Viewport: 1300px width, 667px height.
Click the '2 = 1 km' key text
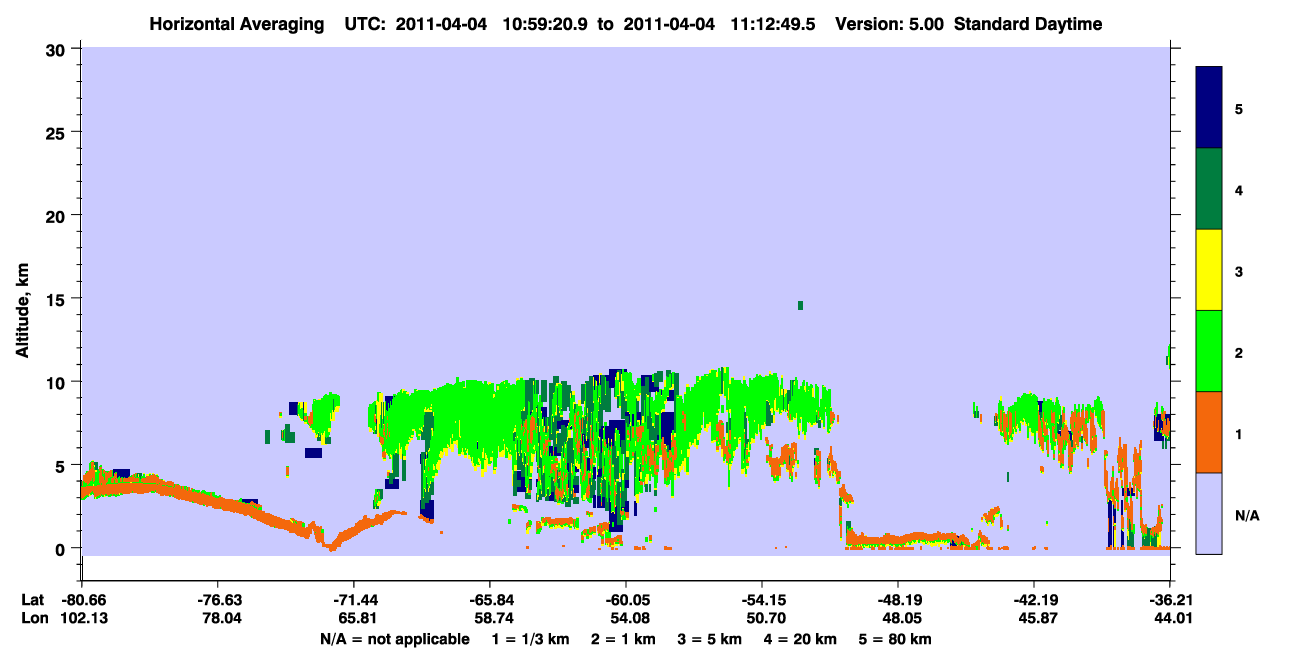(624, 639)
